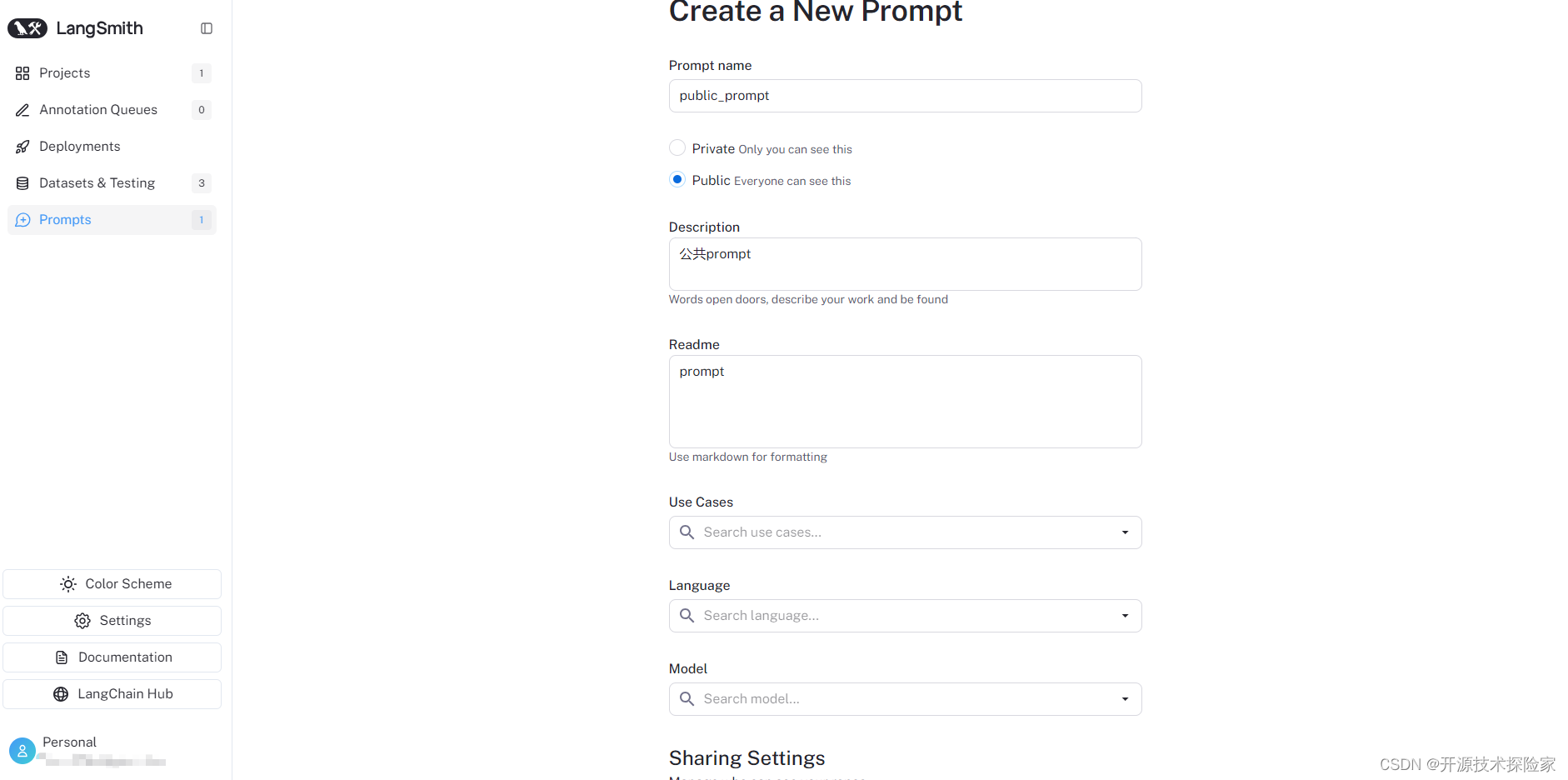The image size is (1568, 780).
Task: Open the Settings button
Action: coord(112,621)
